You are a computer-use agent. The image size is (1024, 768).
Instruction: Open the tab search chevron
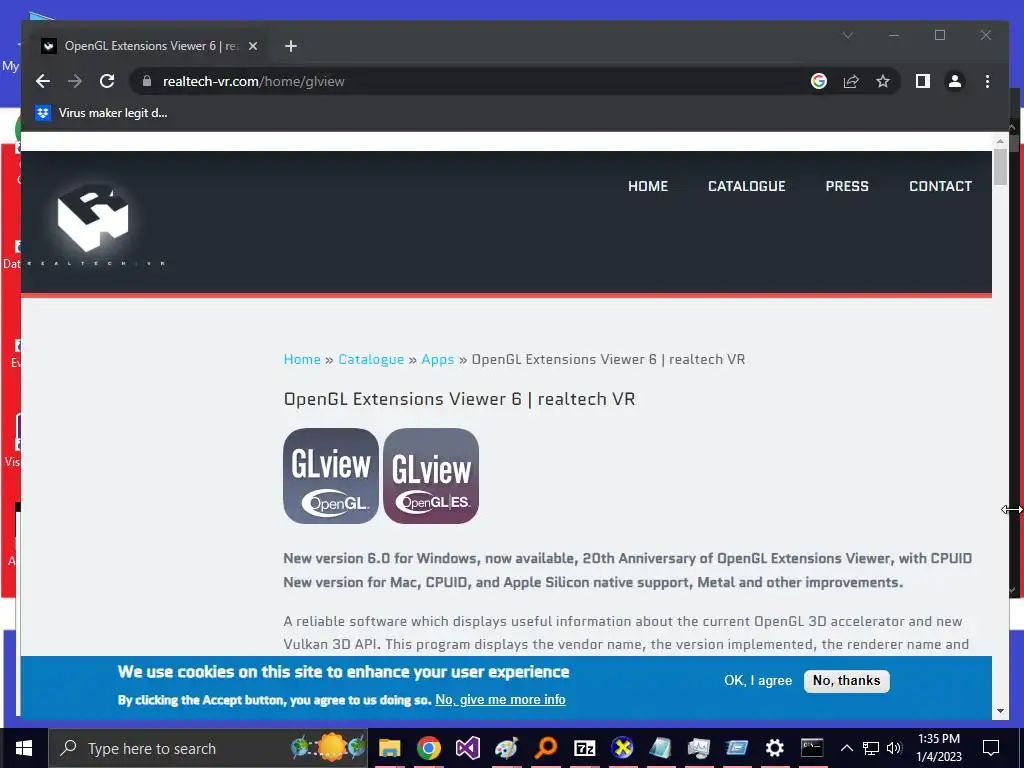(848, 35)
